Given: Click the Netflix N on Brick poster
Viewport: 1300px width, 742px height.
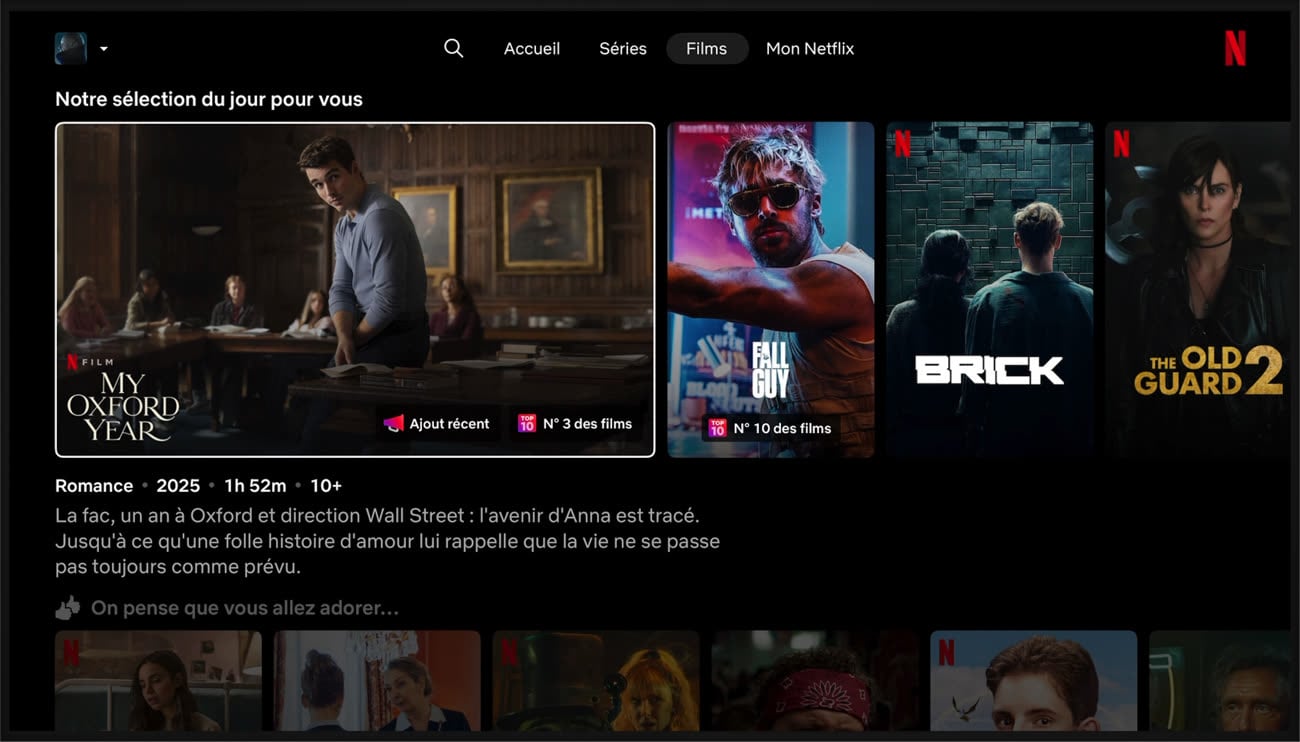Looking at the screenshot, I should coord(902,144).
